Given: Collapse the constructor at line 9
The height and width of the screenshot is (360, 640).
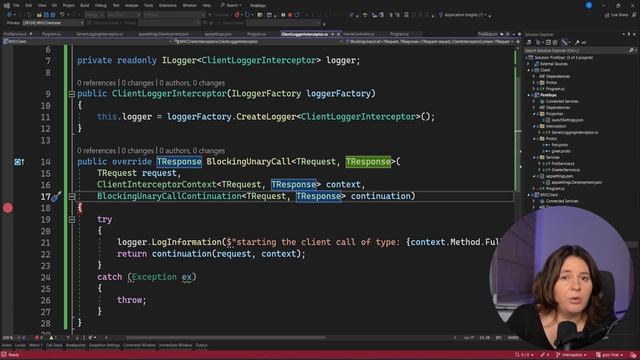Looking at the screenshot, I should coord(71,94).
